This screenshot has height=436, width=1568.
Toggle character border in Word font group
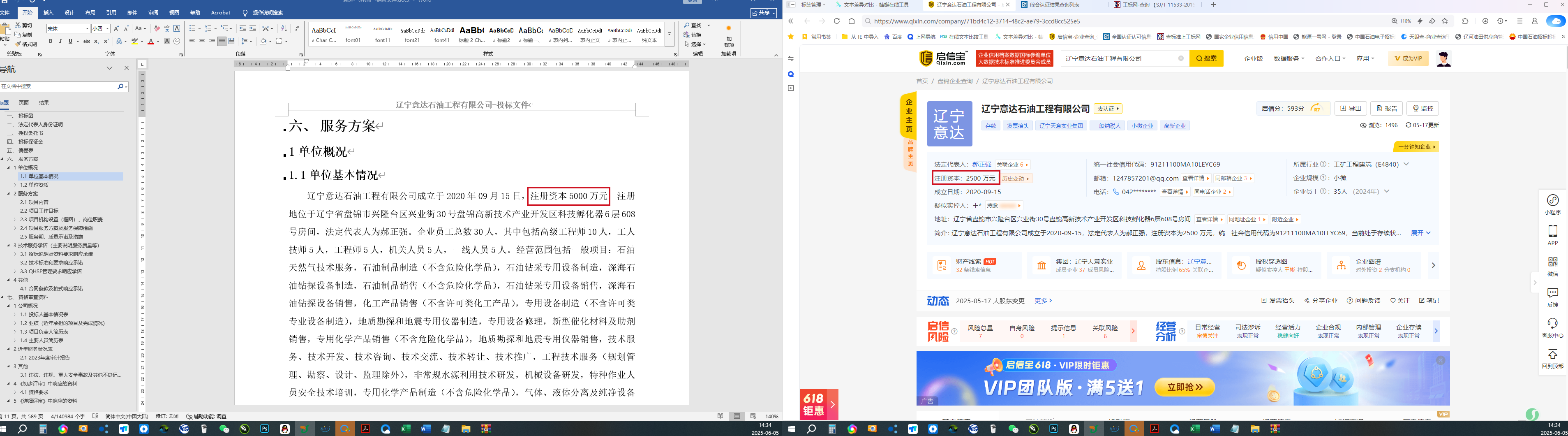[x=176, y=29]
